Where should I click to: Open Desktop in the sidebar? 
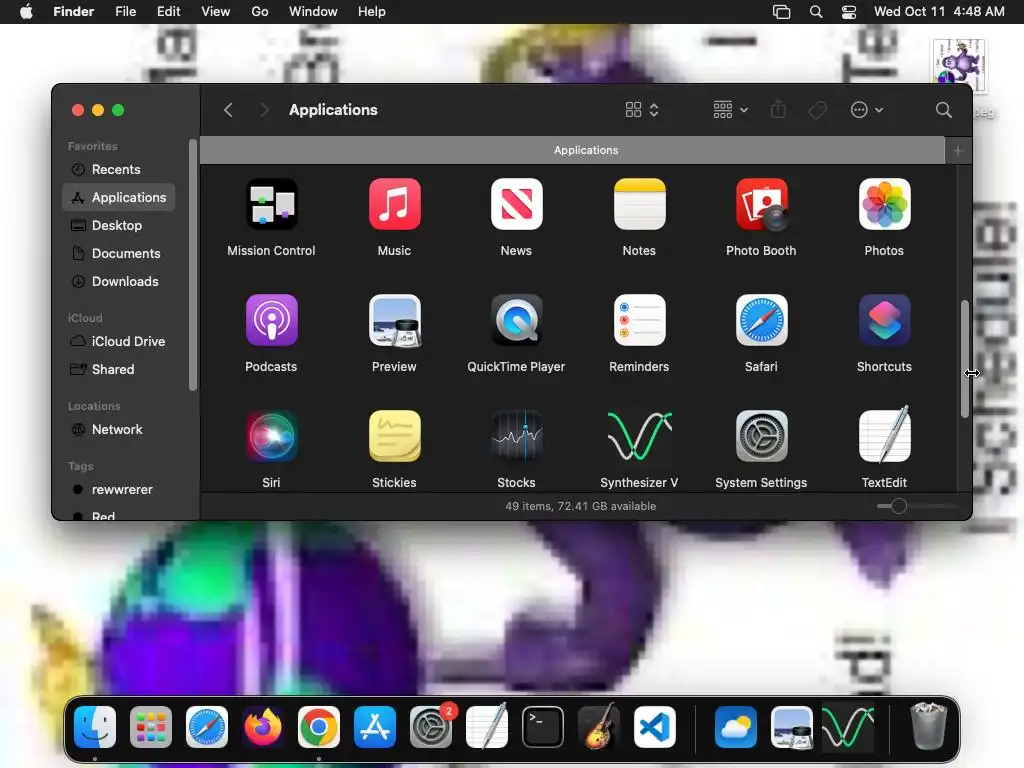tap(118, 225)
